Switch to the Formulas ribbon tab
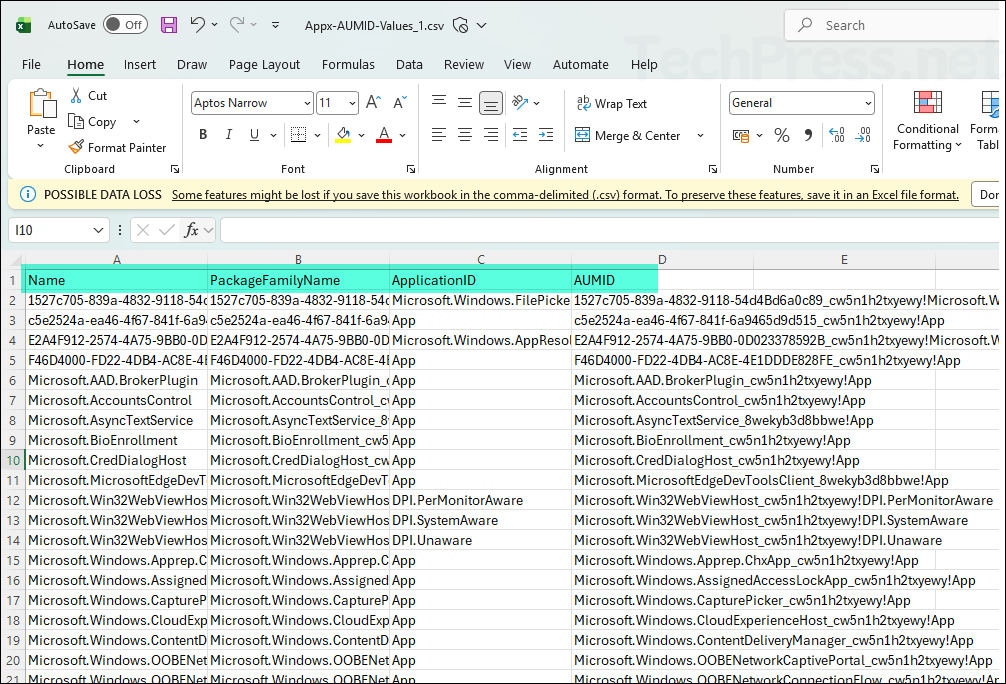Screen dimensions: 1006x684 point(348,64)
